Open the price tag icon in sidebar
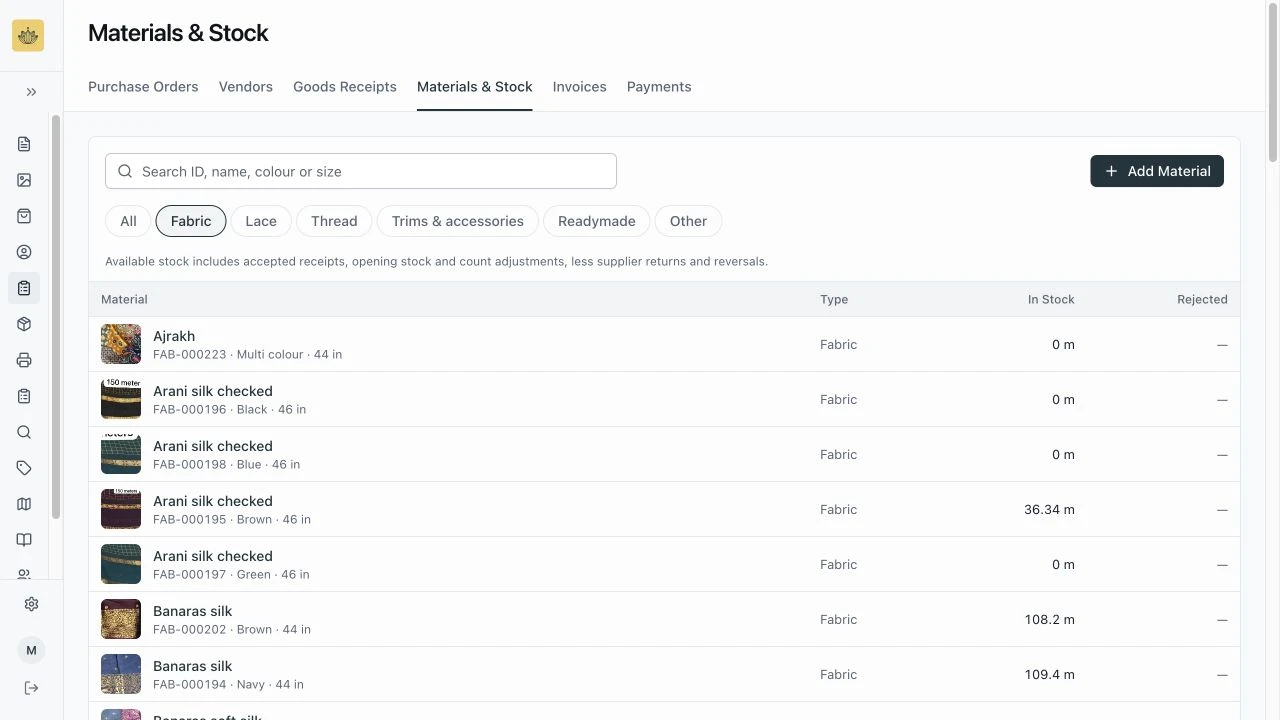This screenshot has height=720, width=1280. coord(24,468)
